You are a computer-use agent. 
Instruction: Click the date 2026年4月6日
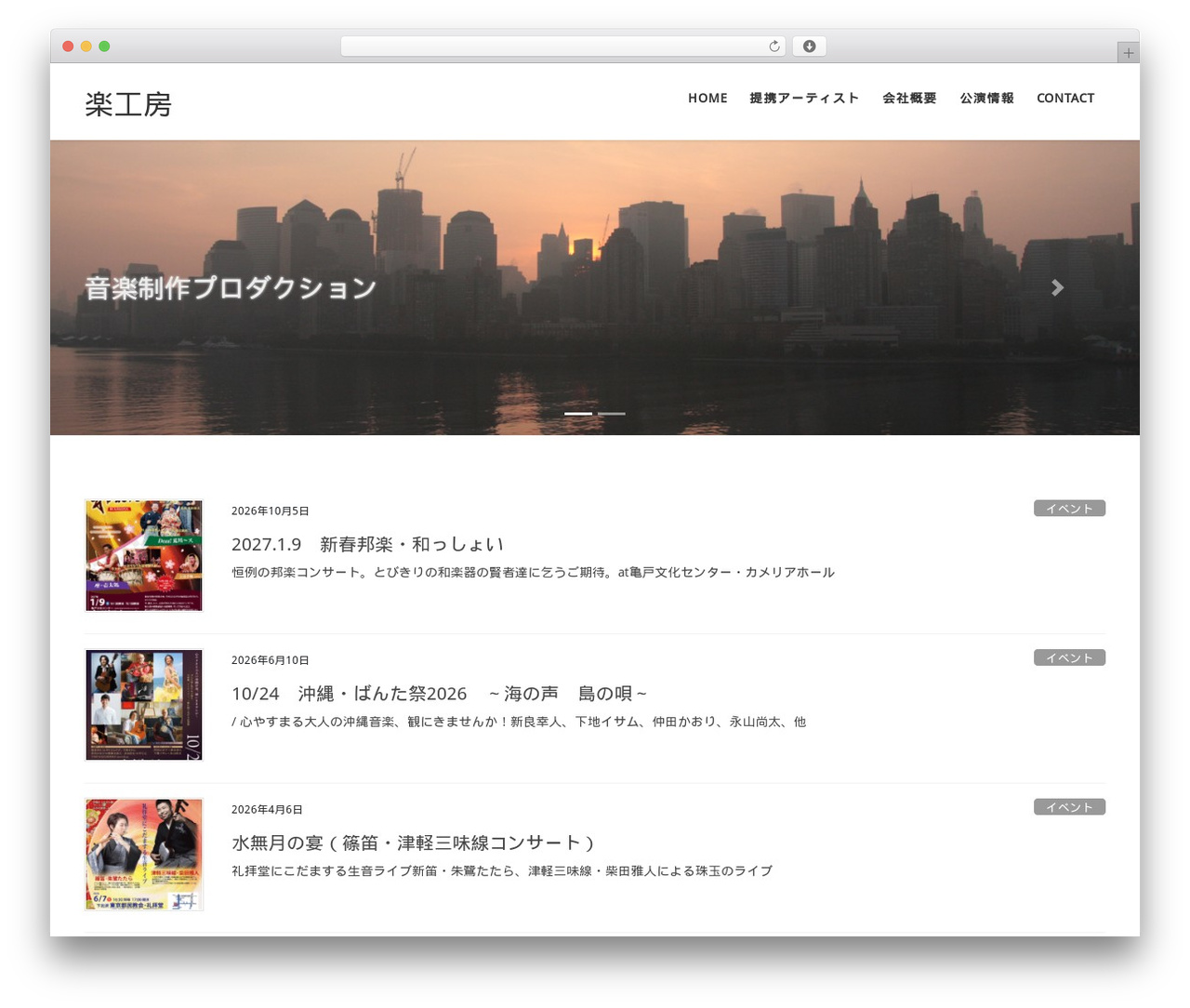point(267,809)
